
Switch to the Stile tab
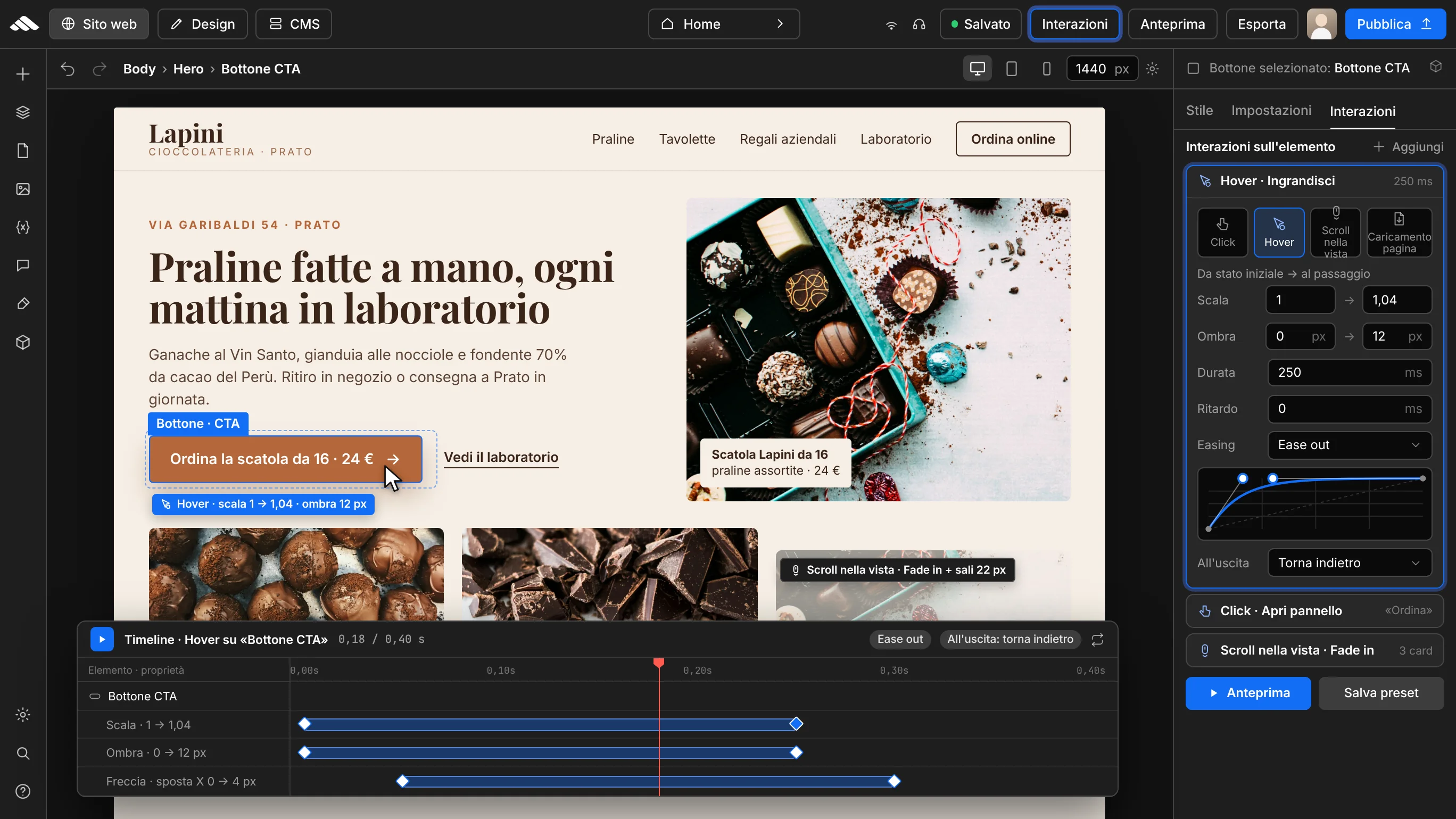(1199, 111)
